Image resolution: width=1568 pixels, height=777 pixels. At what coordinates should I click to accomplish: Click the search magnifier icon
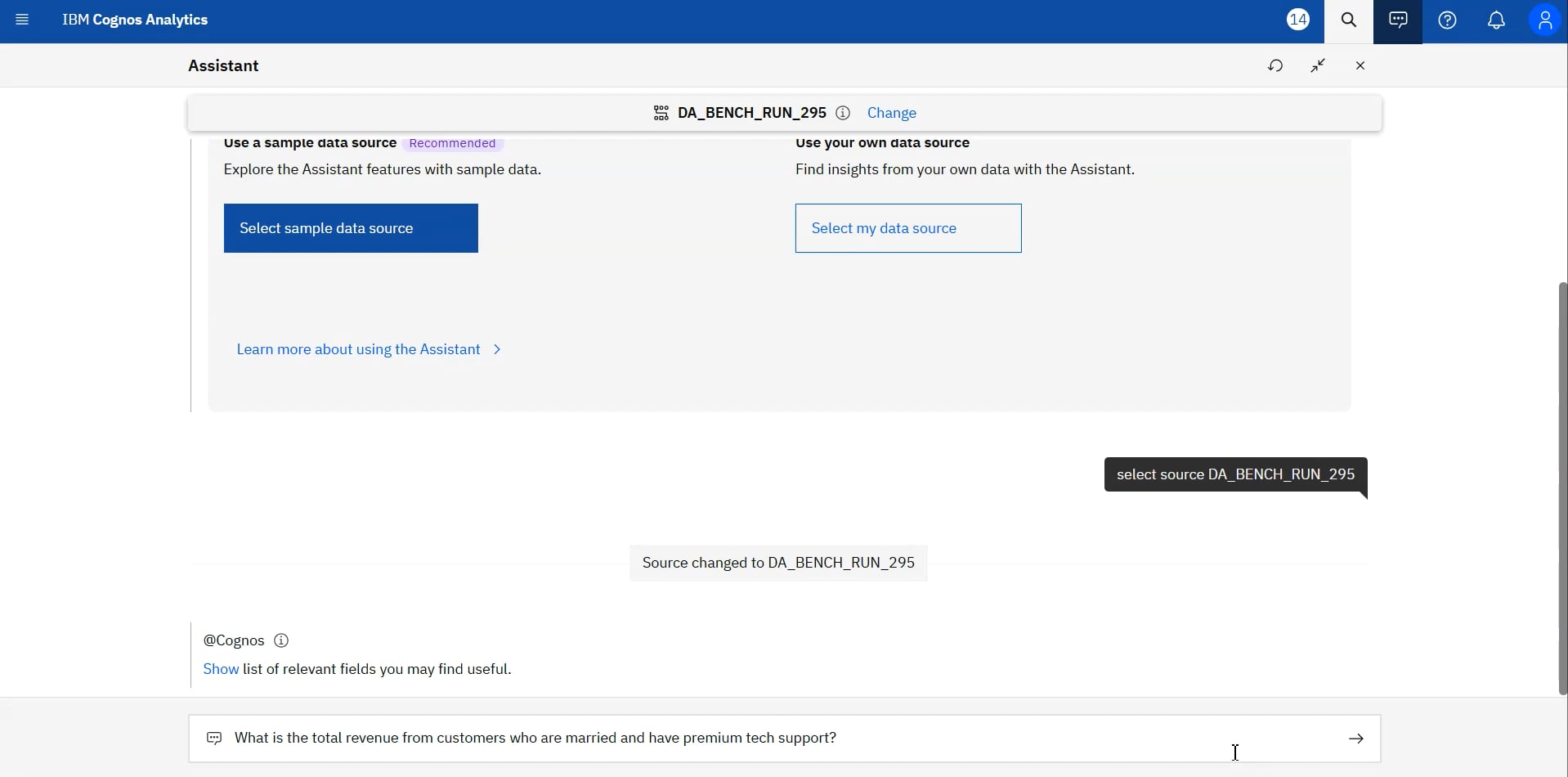pyautogui.click(x=1349, y=20)
